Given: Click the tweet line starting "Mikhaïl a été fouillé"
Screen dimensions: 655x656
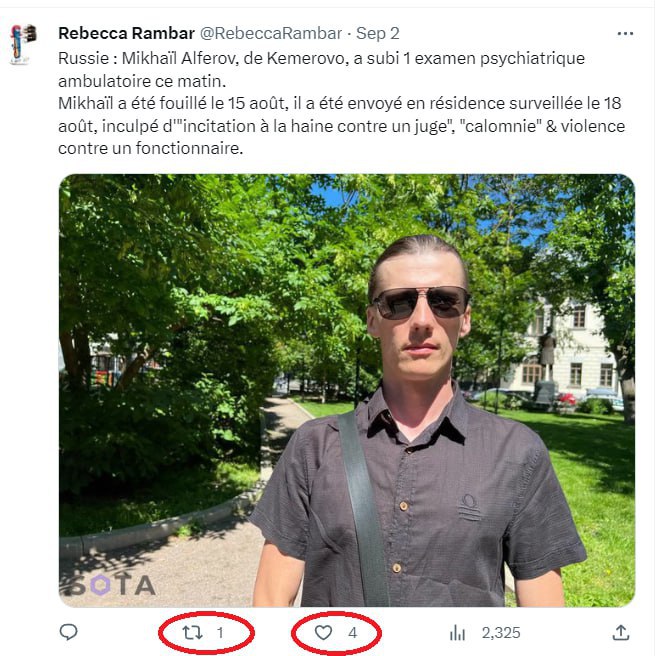Looking at the screenshot, I should coord(340,103).
